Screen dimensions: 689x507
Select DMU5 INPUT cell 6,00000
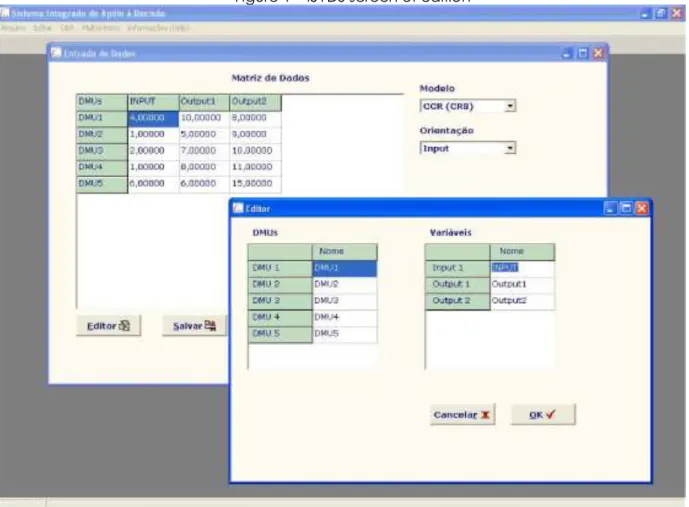pos(153,184)
